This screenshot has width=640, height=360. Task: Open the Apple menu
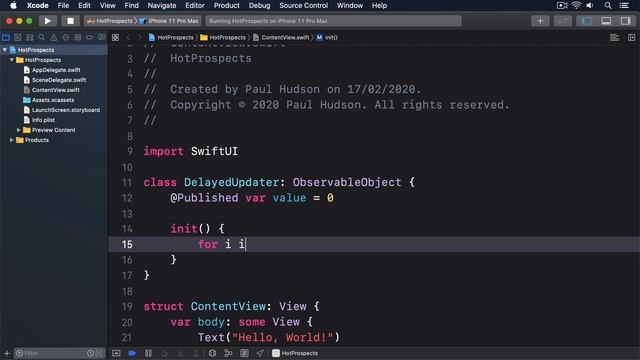pos(13,5)
